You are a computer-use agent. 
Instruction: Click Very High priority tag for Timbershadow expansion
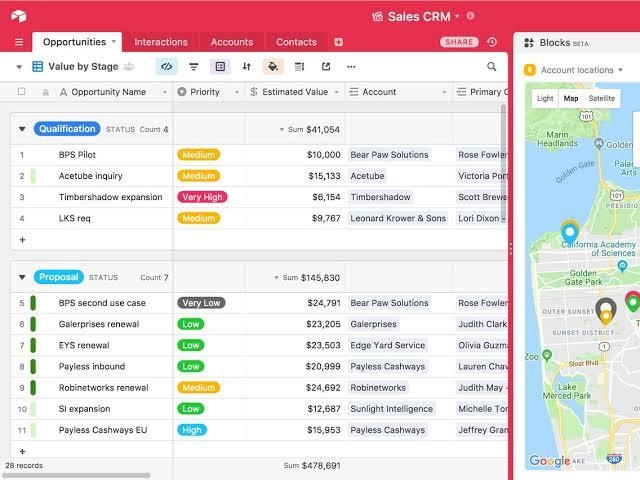(x=202, y=197)
